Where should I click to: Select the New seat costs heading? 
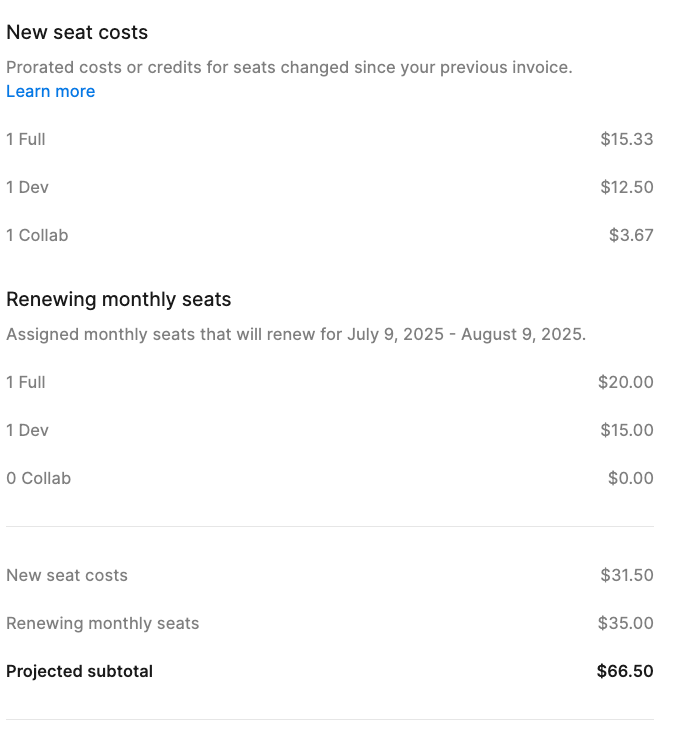[x=77, y=33]
